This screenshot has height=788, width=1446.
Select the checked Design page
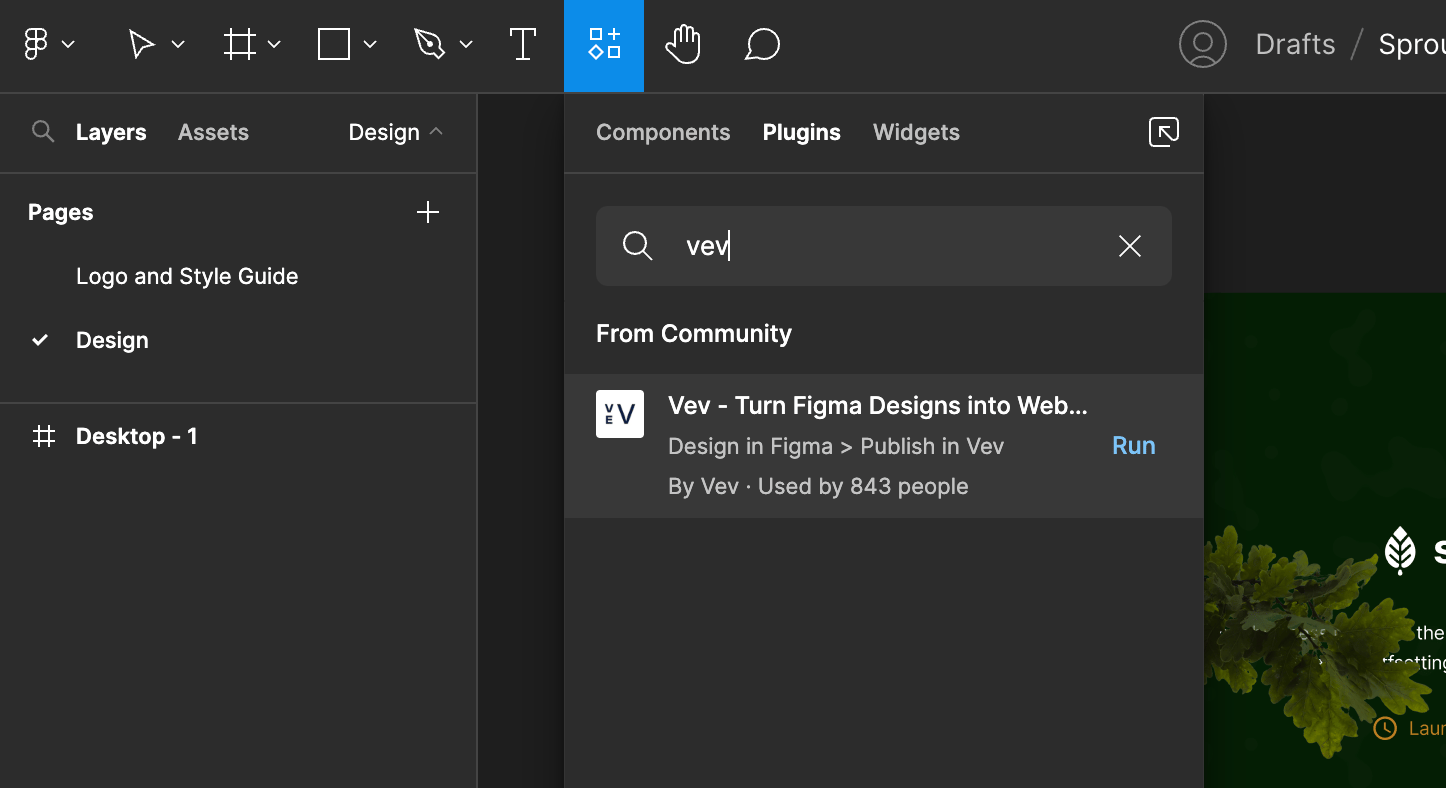(x=112, y=340)
